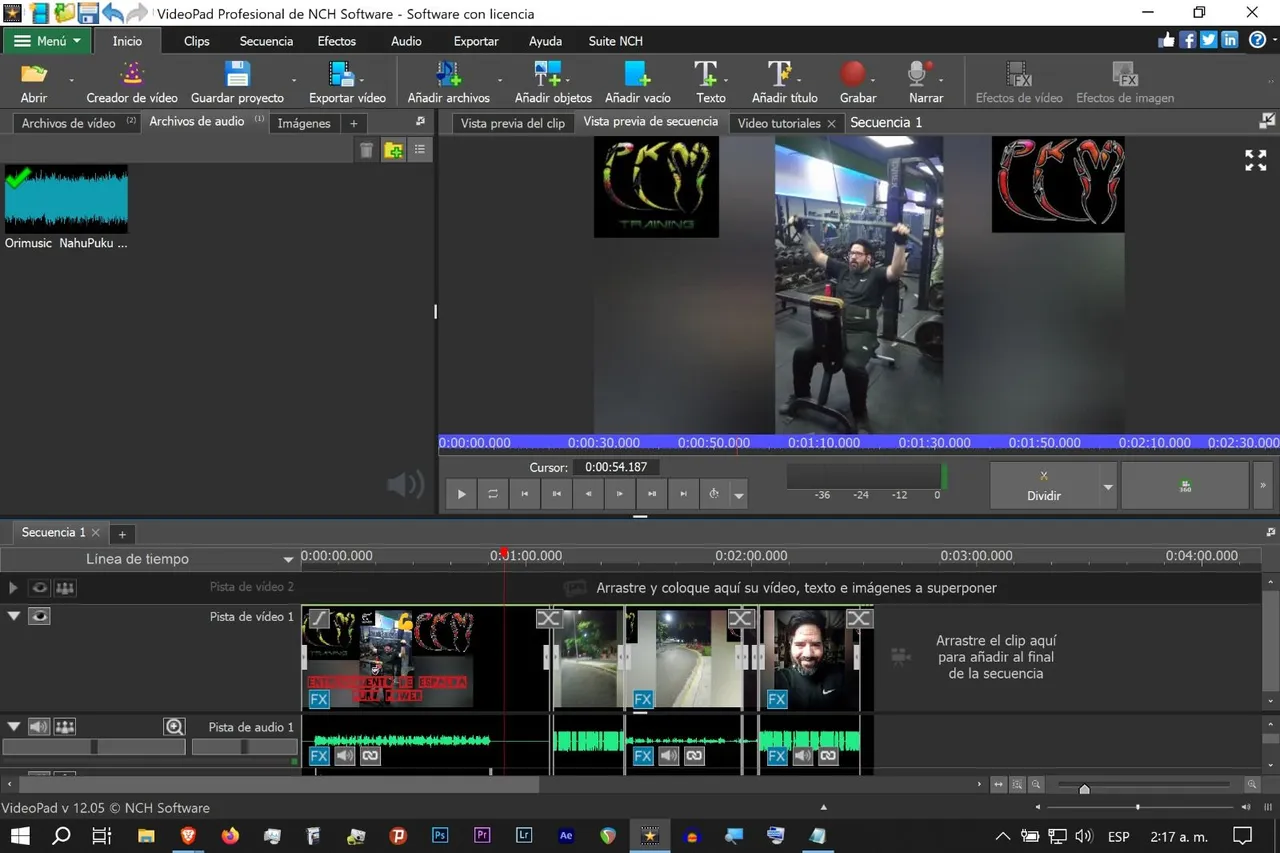Click the delete trash icon in media bin
Viewport: 1280px width, 853px height.
pyautogui.click(x=366, y=150)
